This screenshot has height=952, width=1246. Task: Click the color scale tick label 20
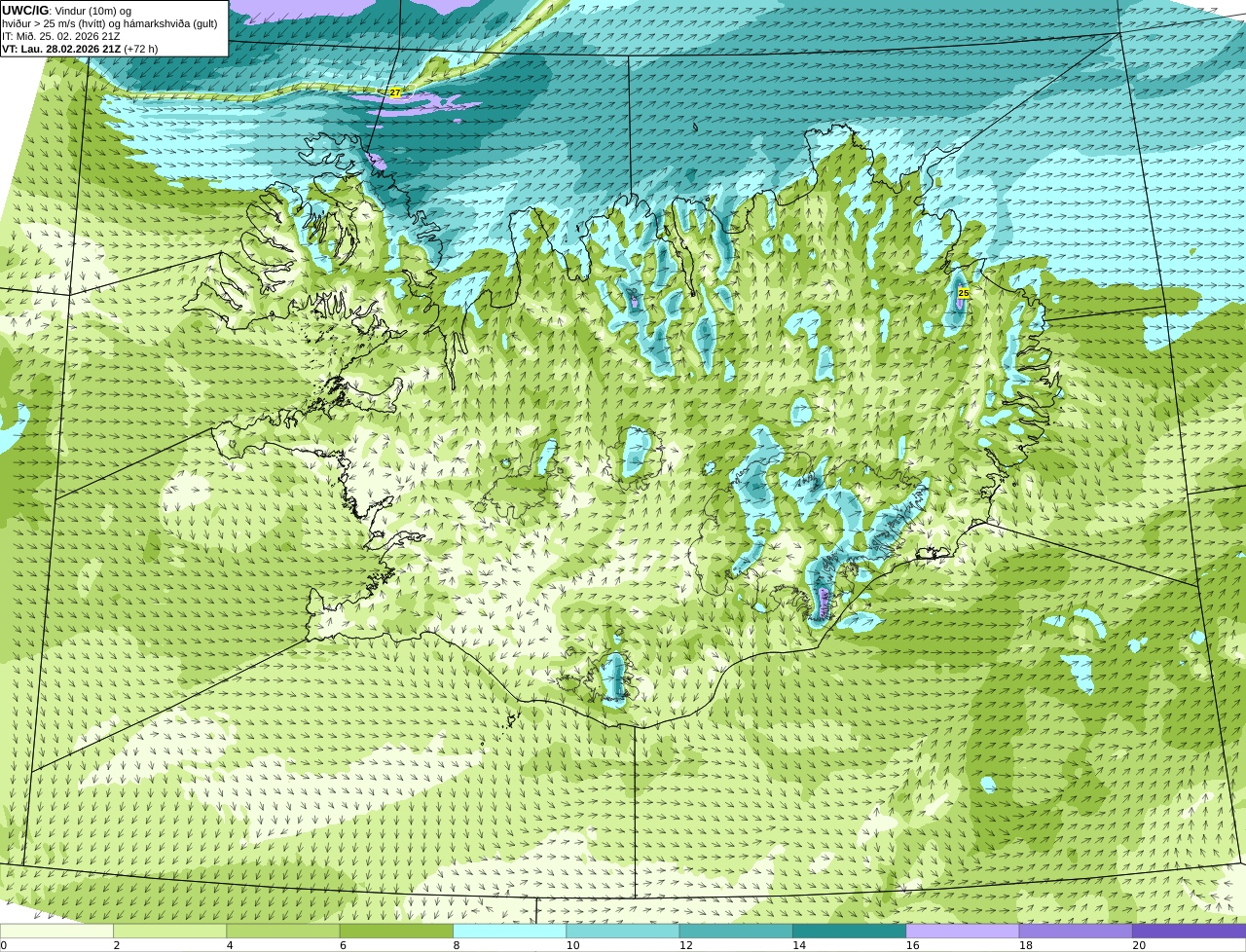[x=1139, y=945]
